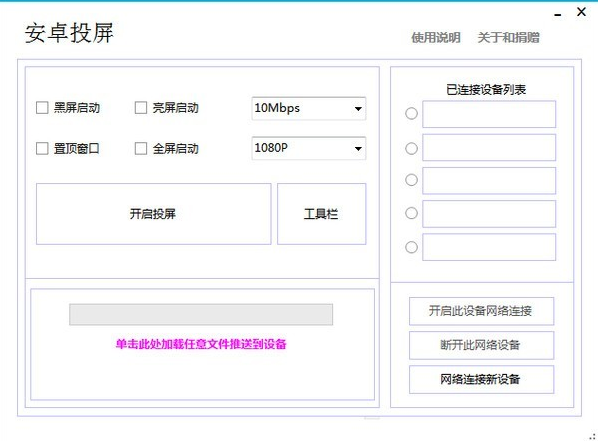Click the 开启投屏 button
Screen dimensions: 598x441
pos(154,214)
